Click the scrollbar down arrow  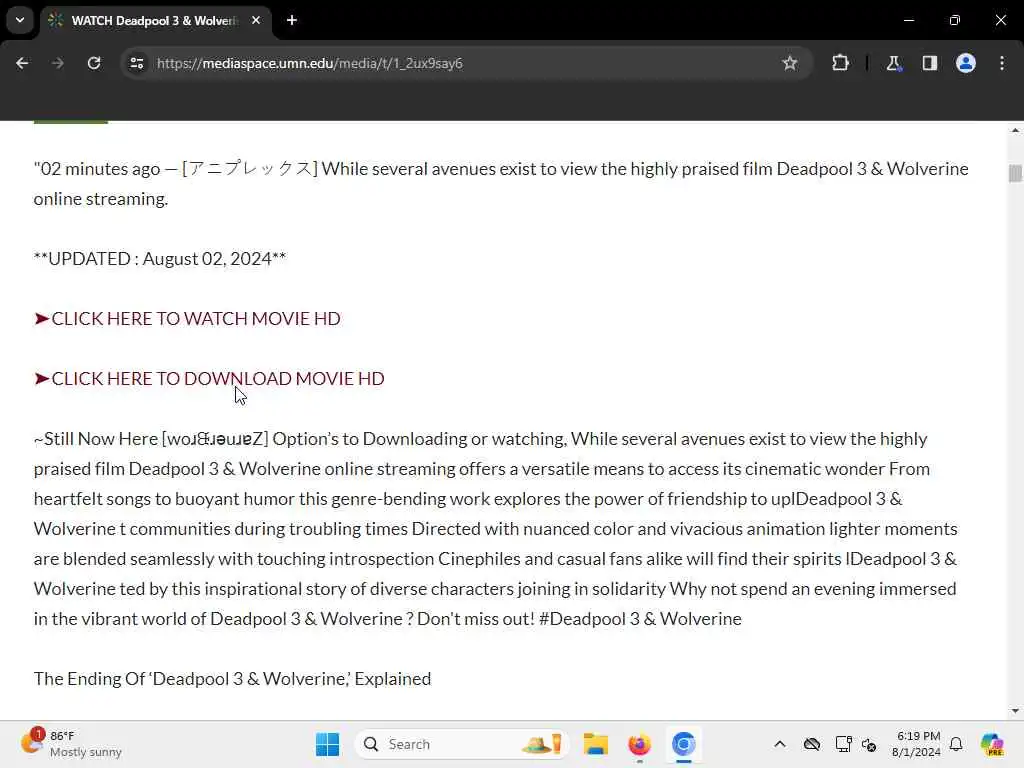1014,711
